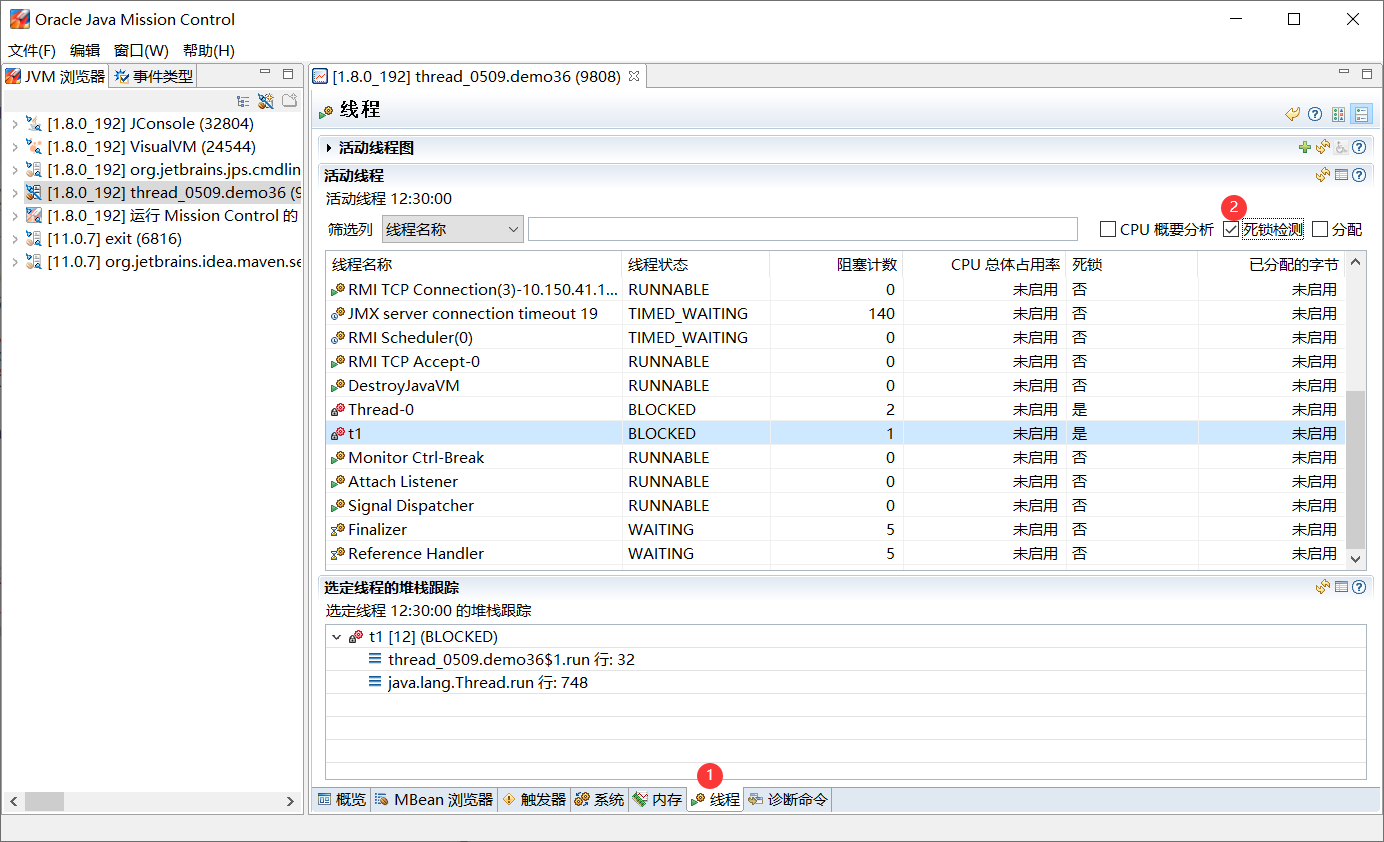Click table settings icon in 活动线程 section

[x=1342, y=175]
